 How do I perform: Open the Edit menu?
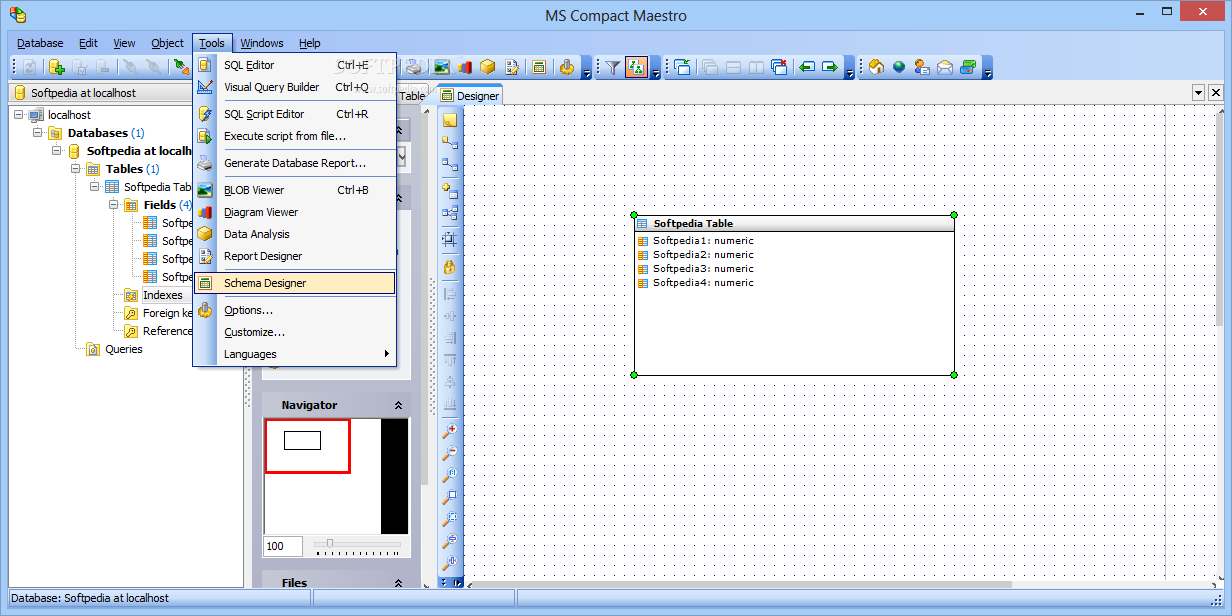click(88, 43)
